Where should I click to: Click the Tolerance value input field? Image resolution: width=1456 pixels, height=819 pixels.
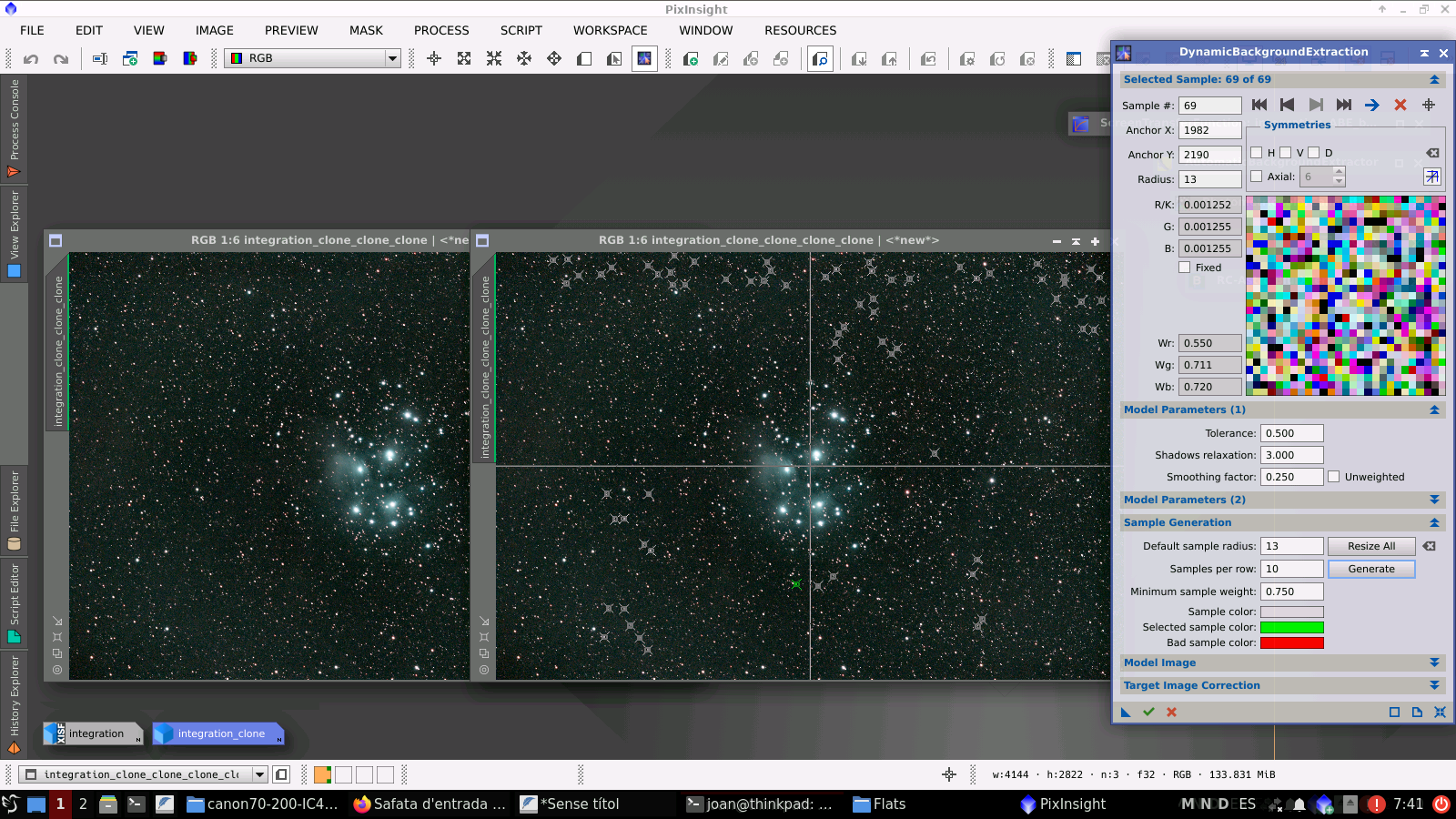(1291, 432)
